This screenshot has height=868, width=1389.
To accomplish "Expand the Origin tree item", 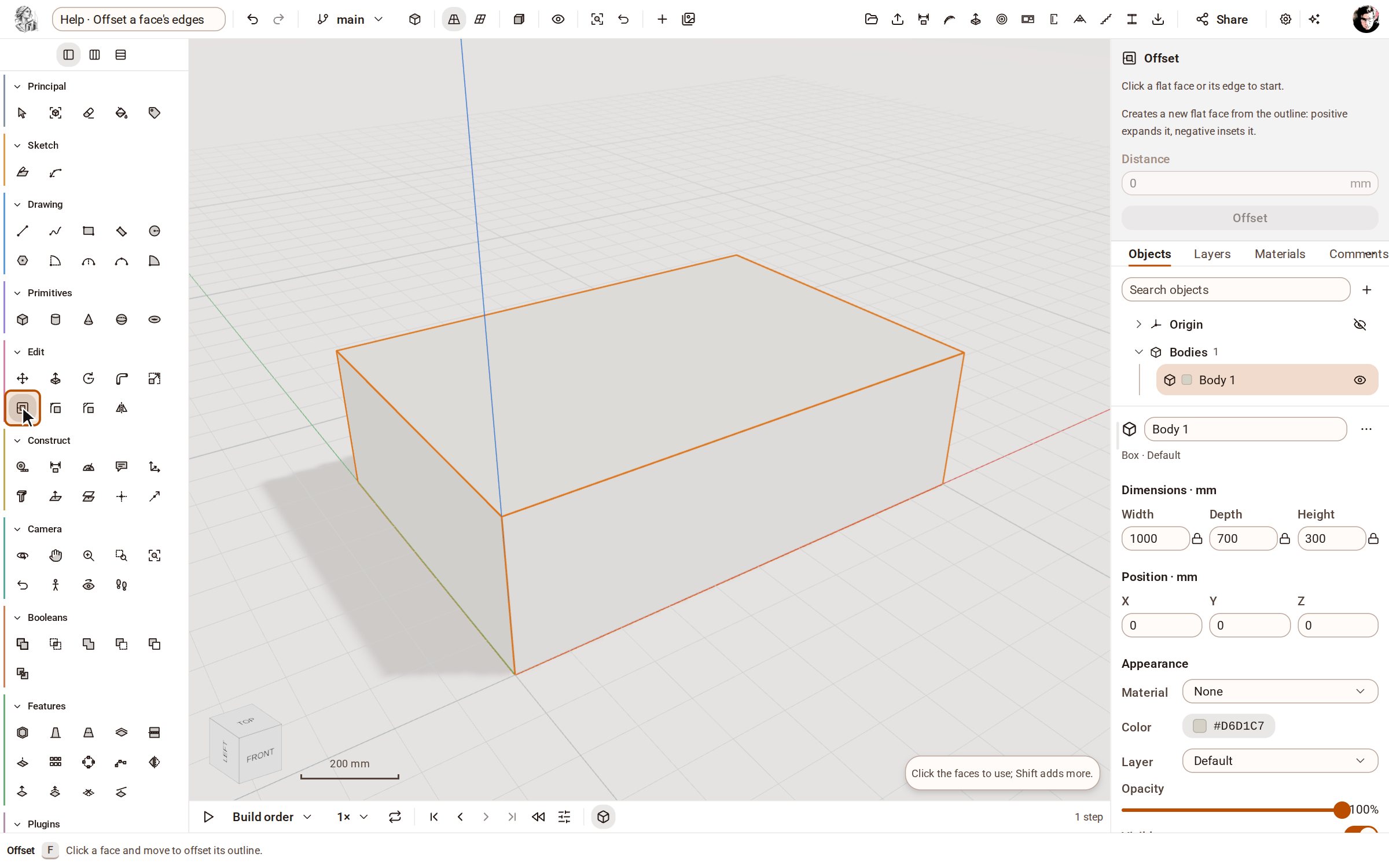I will click(x=1138, y=324).
